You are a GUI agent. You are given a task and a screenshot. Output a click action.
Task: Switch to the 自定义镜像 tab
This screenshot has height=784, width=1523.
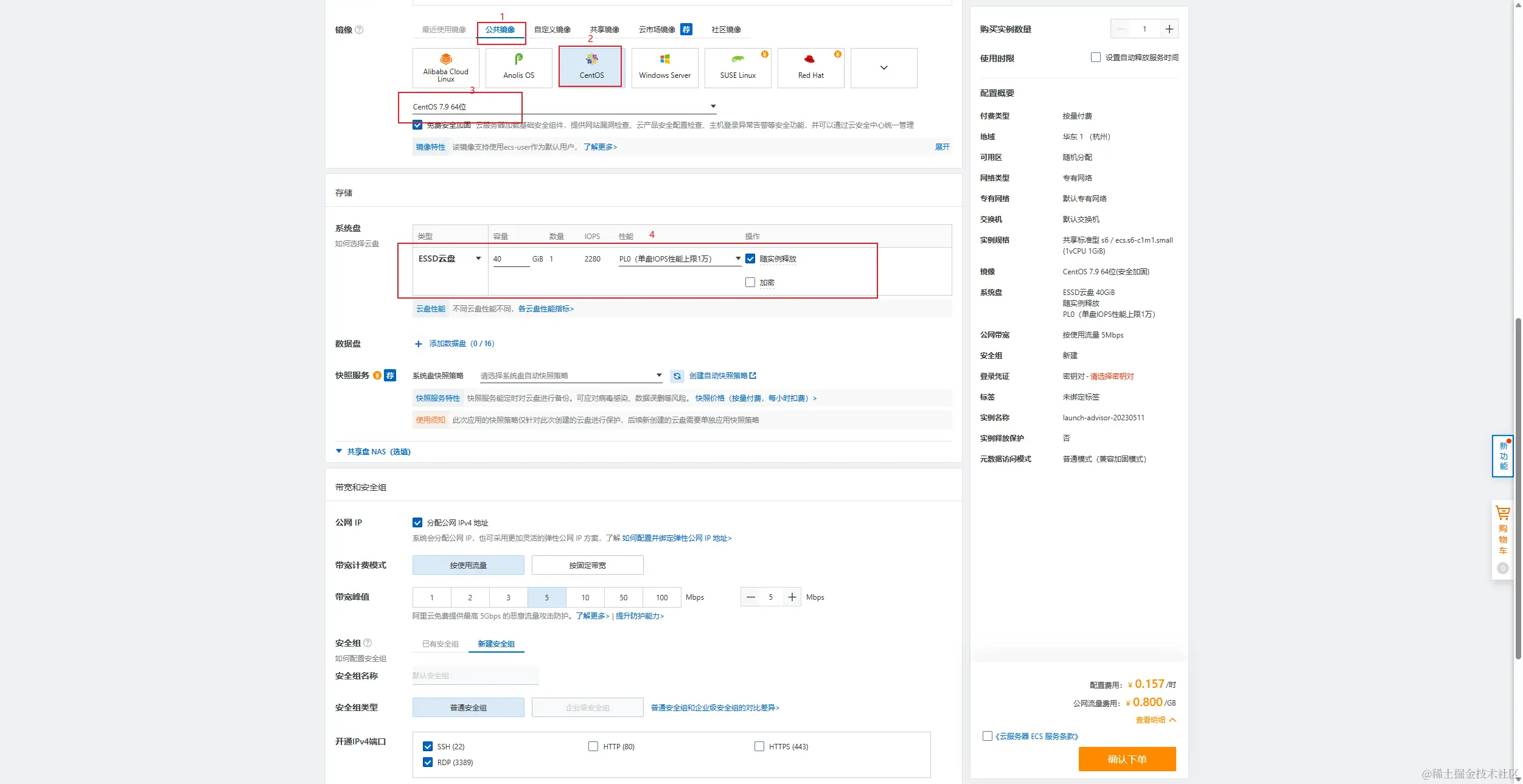[x=552, y=29]
